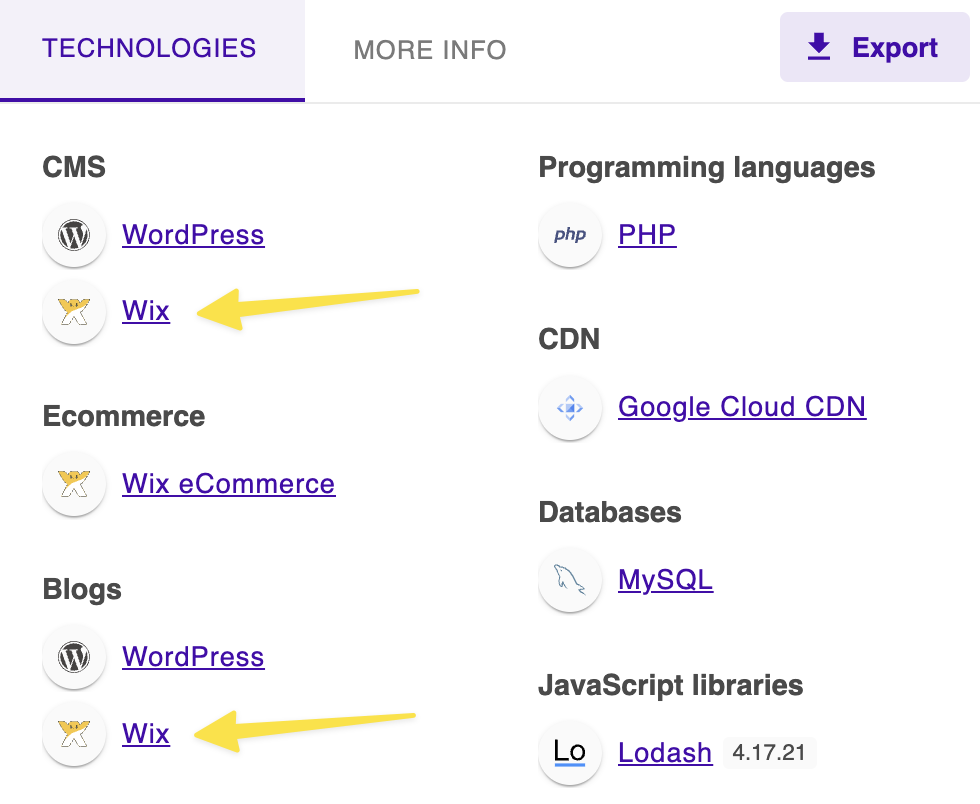Viewport: 980px width, 804px height.
Task: Click the Google Cloud CDN icon
Action: click(x=570, y=408)
